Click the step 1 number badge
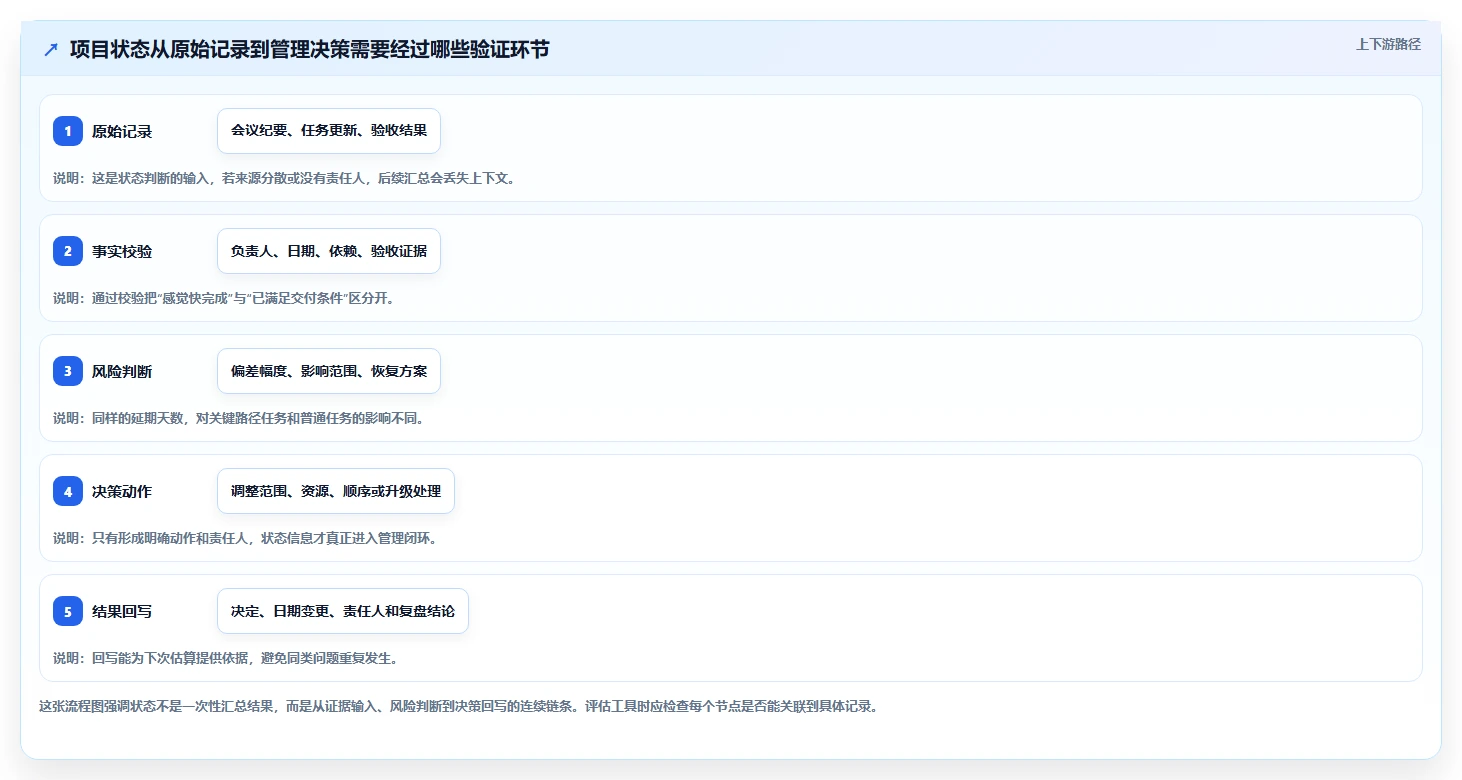 68,131
